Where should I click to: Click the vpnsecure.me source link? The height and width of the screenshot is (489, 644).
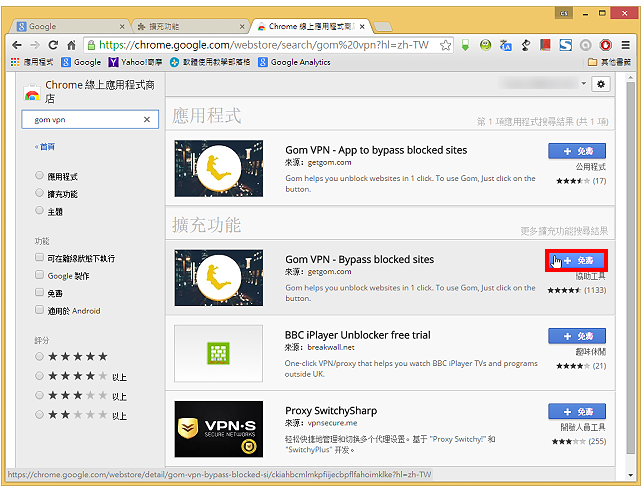pos(332,423)
